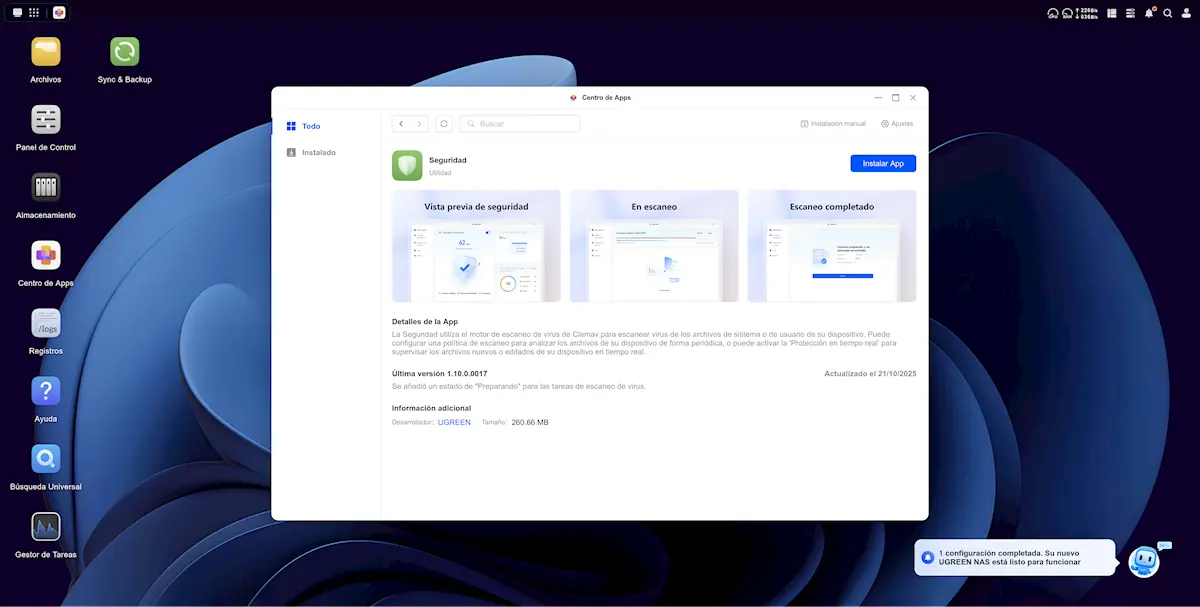The height and width of the screenshot is (607, 1200).
Task: Open the app grid launcher in top bar
Action: [34, 13]
